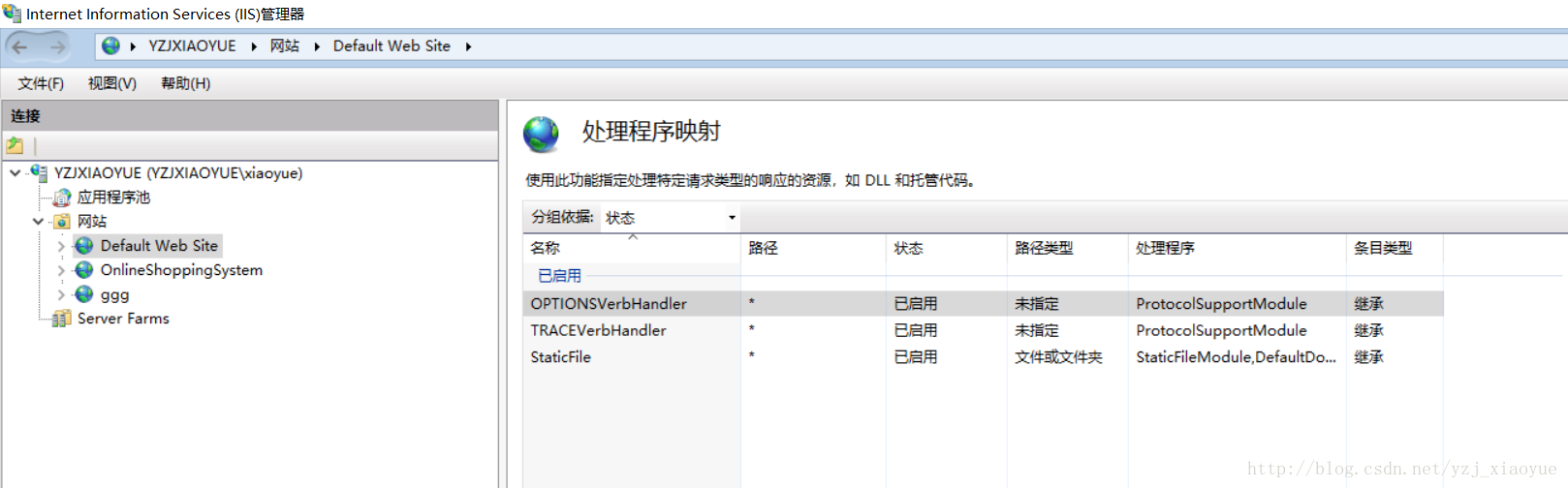
Task: Click StaticFileModule,DefaultDo... cell
Action: click(x=1236, y=357)
